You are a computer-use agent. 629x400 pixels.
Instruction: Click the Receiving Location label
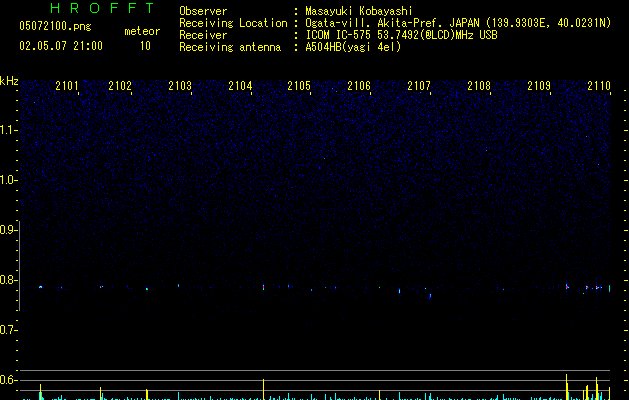[x=233, y=23]
